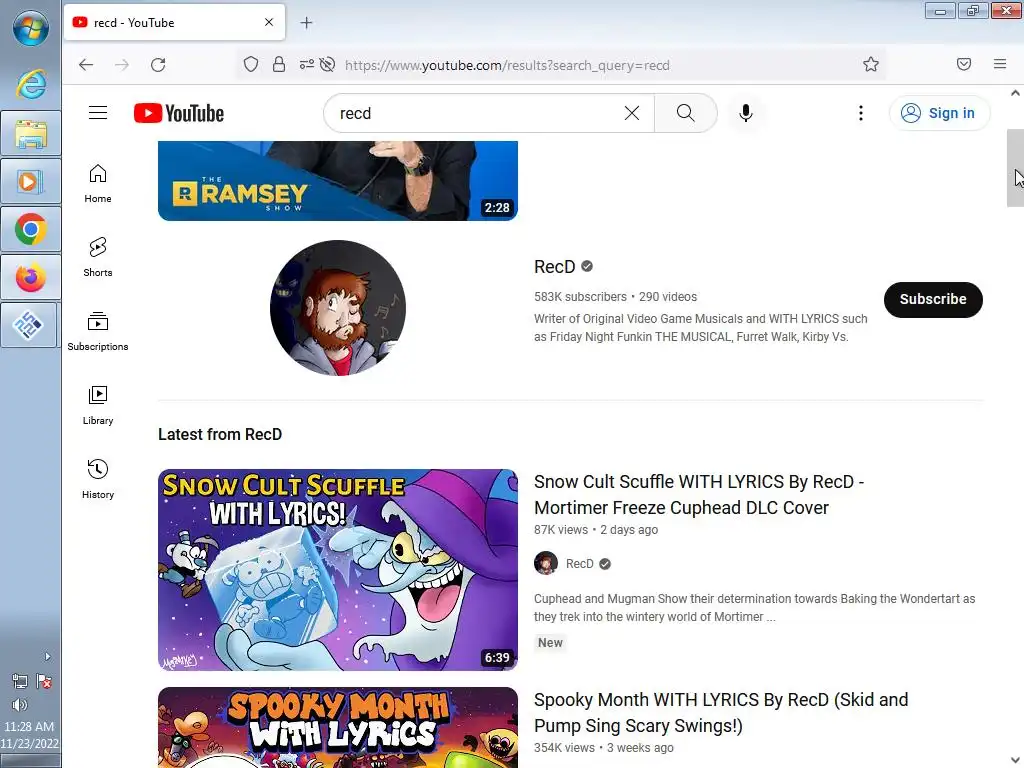This screenshot has height=768, width=1024.
Task: Save page to Pocket
Action: click(x=964, y=64)
